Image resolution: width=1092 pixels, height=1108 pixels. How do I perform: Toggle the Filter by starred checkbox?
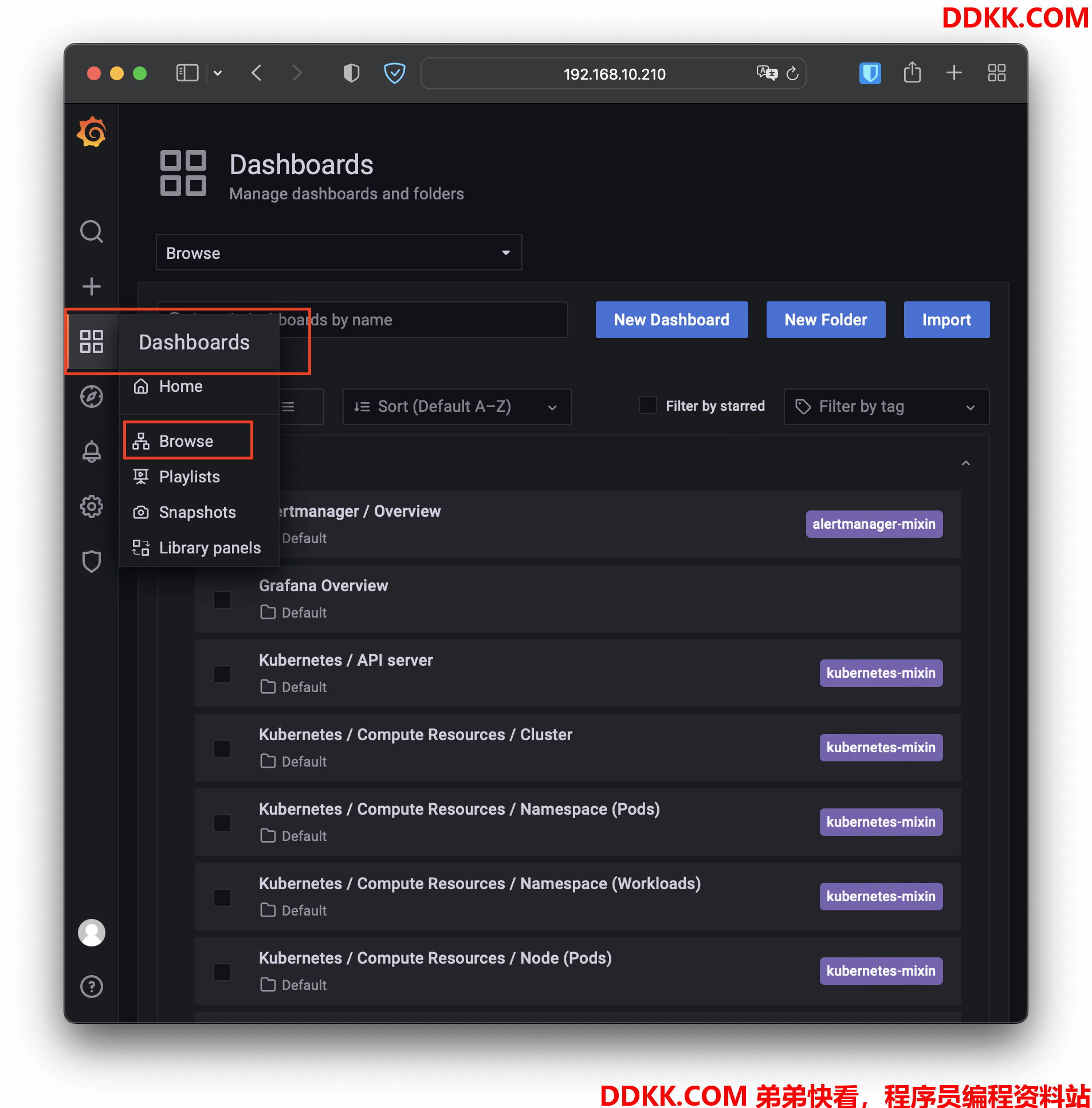648,405
